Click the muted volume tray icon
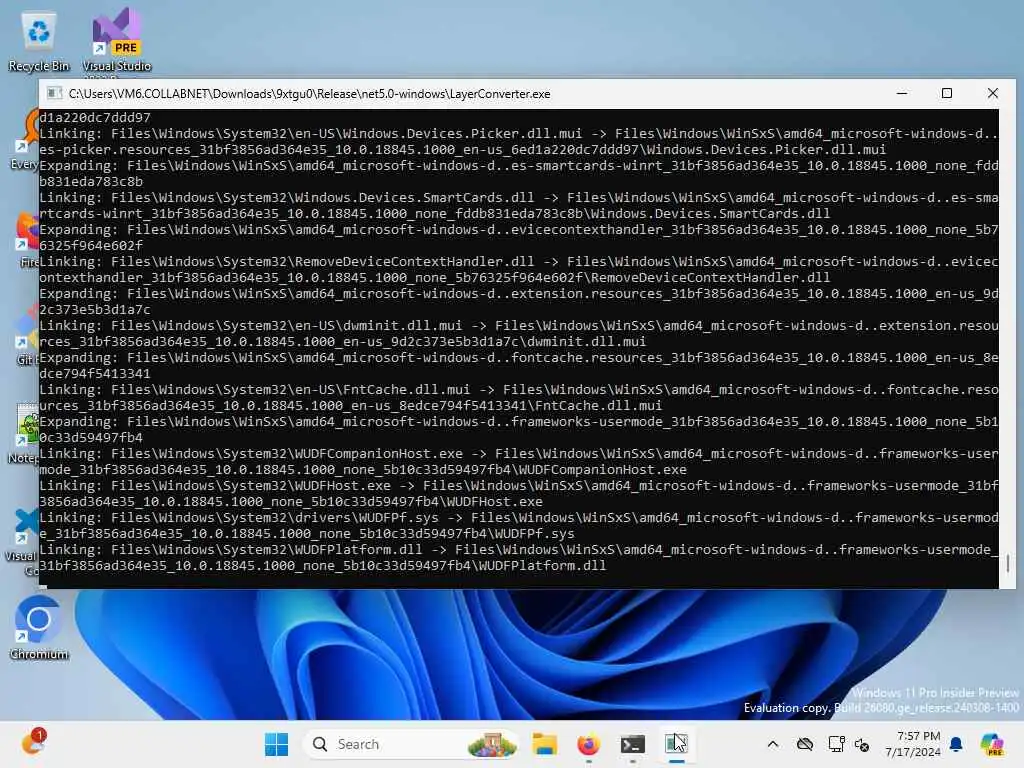The image size is (1024, 768). pos(862,745)
